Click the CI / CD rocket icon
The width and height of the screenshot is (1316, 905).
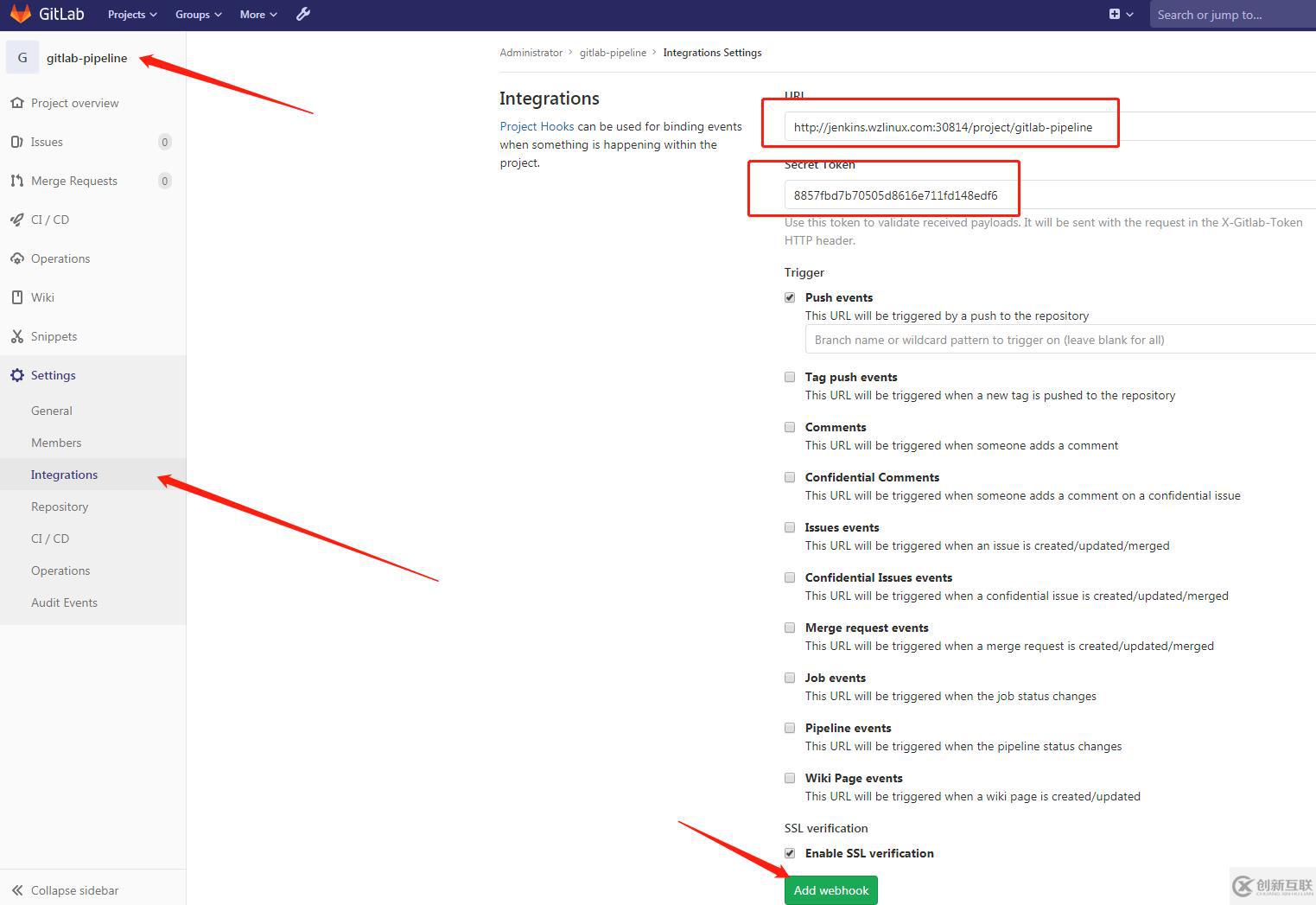pyautogui.click(x=17, y=220)
